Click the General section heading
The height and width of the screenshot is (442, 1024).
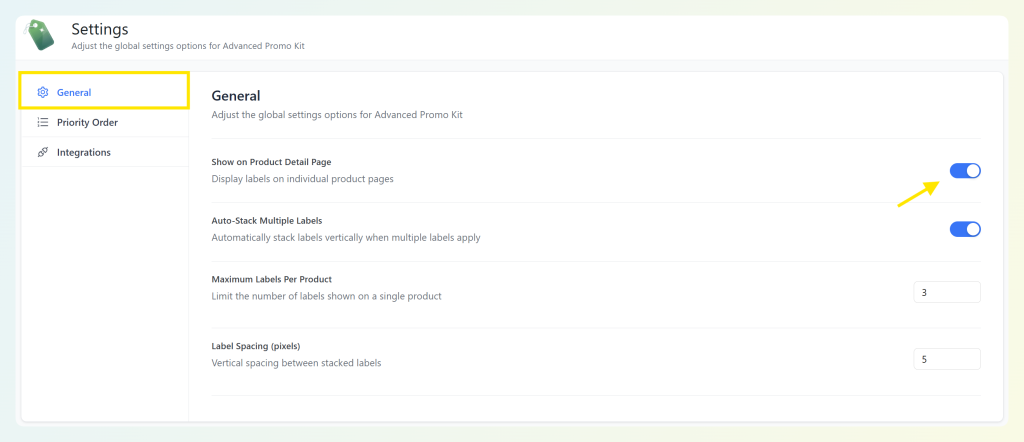pos(236,96)
